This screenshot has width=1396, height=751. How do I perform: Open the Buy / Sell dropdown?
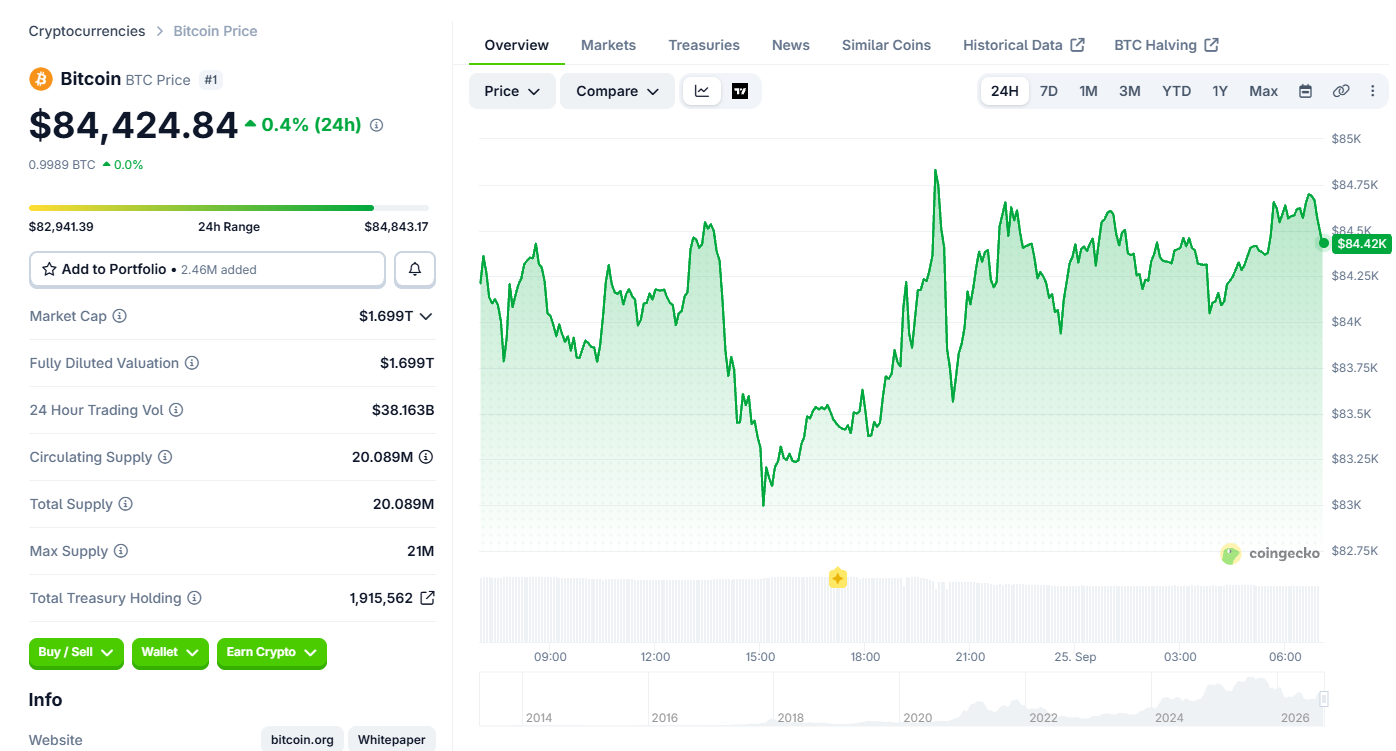(x=76, y=653)
